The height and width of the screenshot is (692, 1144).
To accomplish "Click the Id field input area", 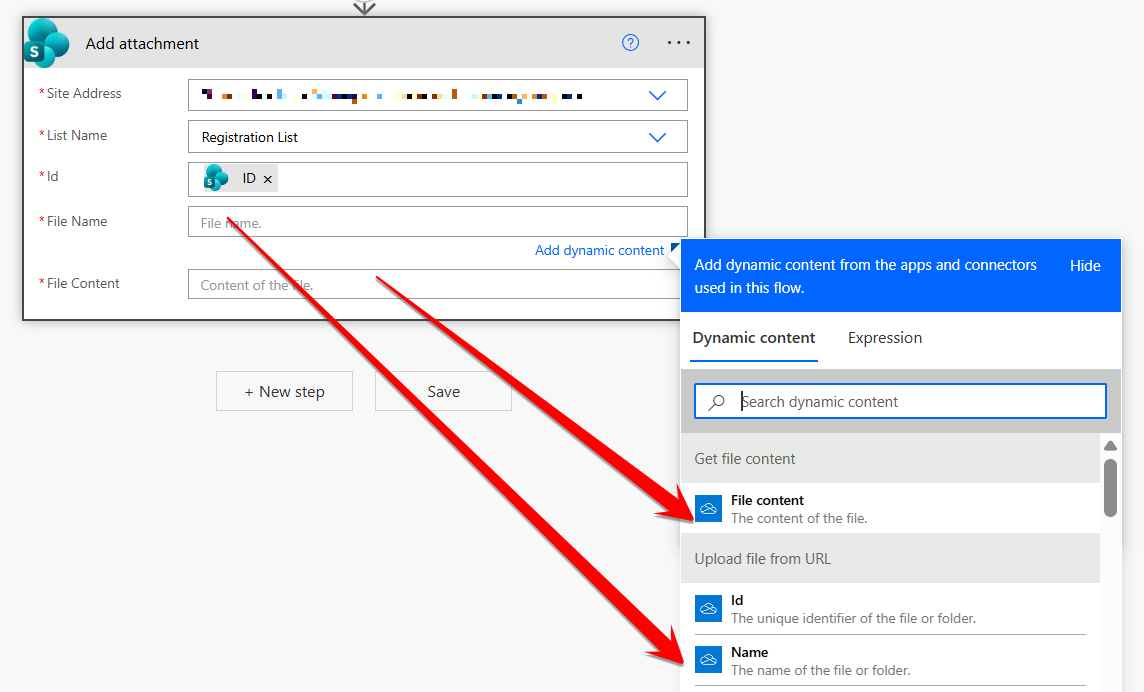I will point(438,180).
